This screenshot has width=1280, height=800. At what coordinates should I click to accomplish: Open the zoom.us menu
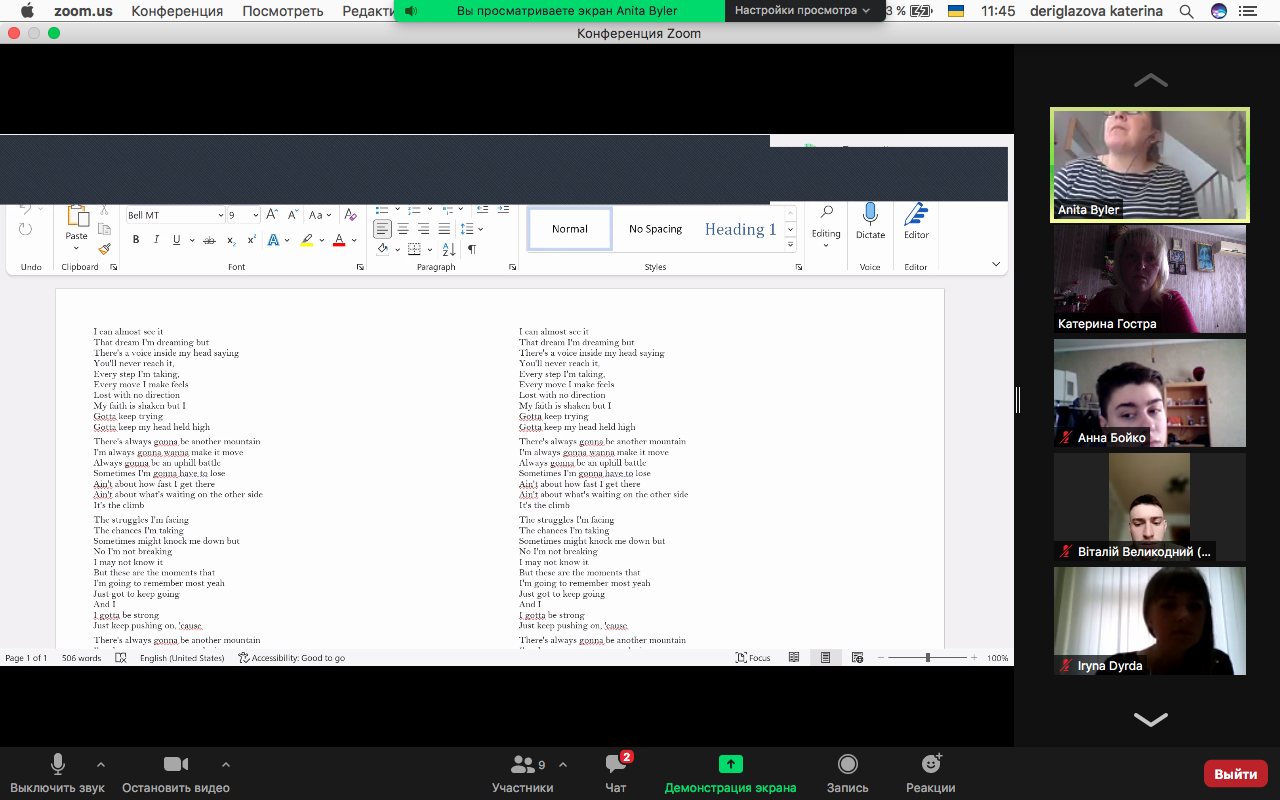tap(85, 11)
